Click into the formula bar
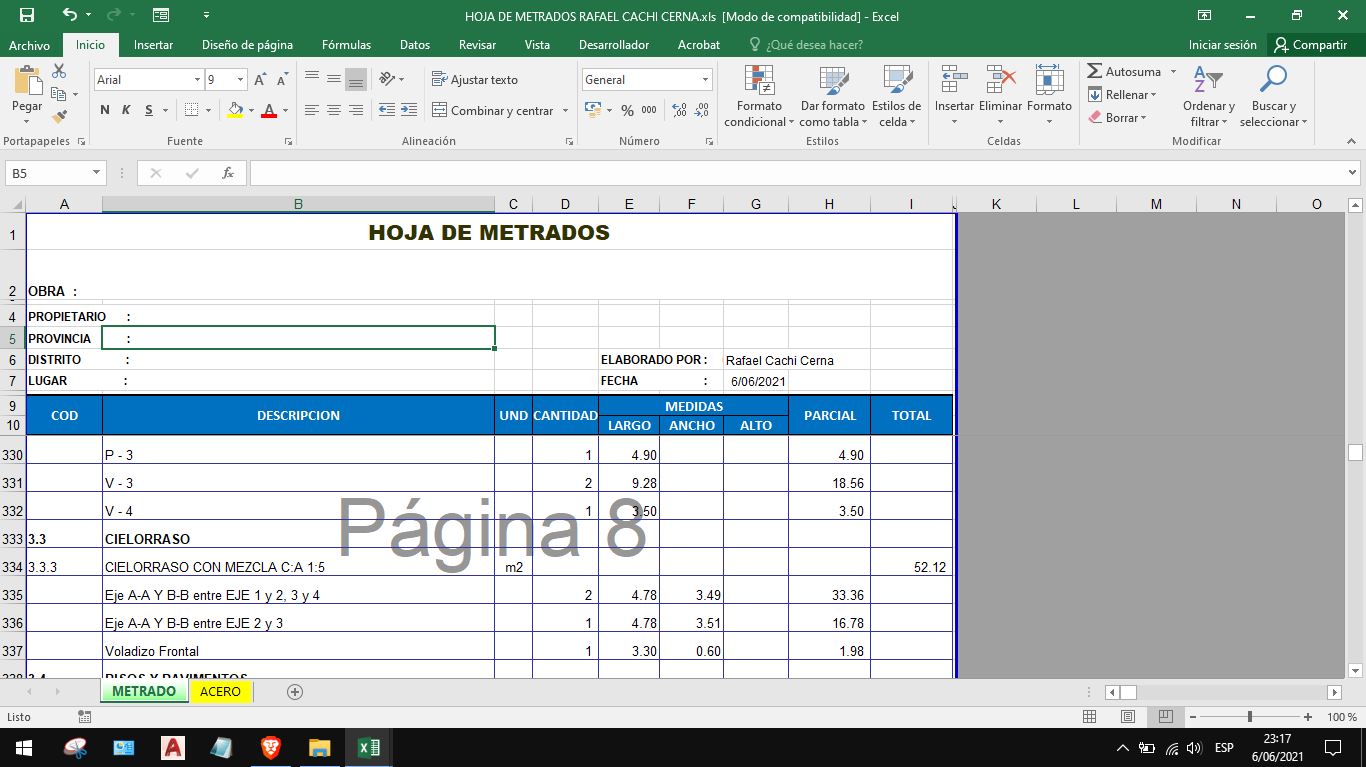The image size is (1366, 767). click(795, 173)
